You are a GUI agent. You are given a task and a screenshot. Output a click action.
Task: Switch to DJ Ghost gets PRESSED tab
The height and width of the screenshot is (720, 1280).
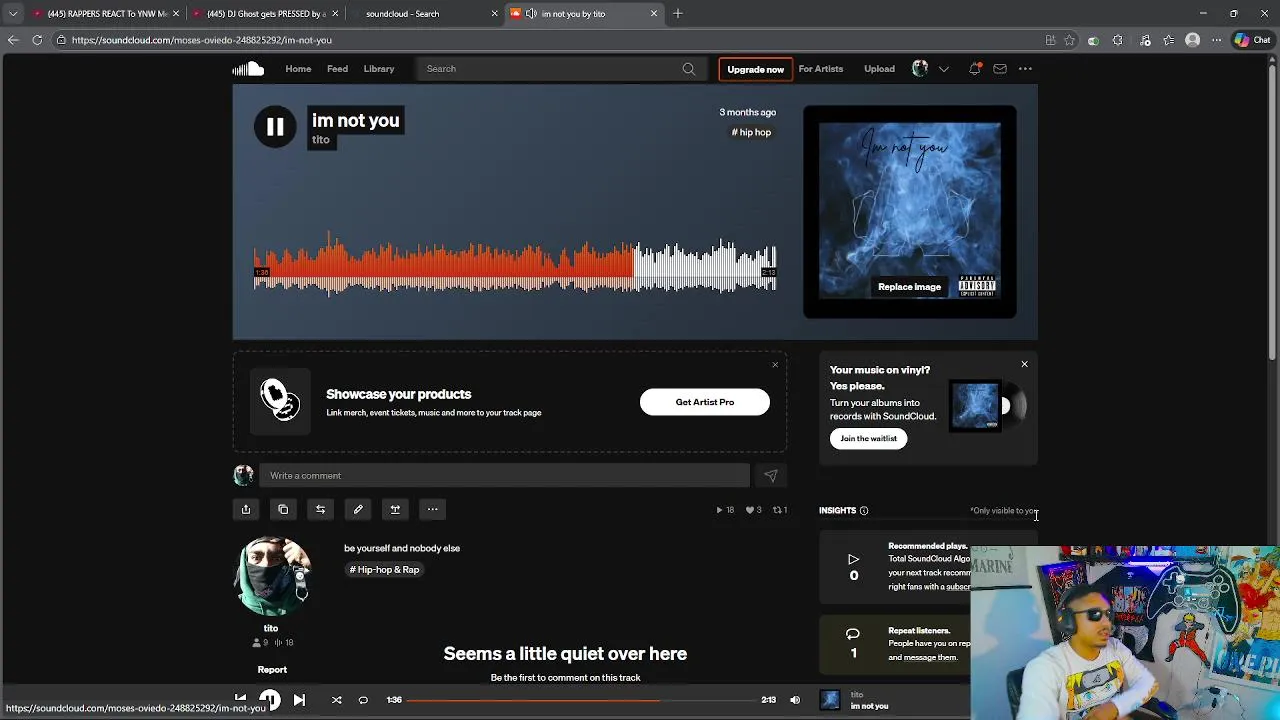(266, 14)
